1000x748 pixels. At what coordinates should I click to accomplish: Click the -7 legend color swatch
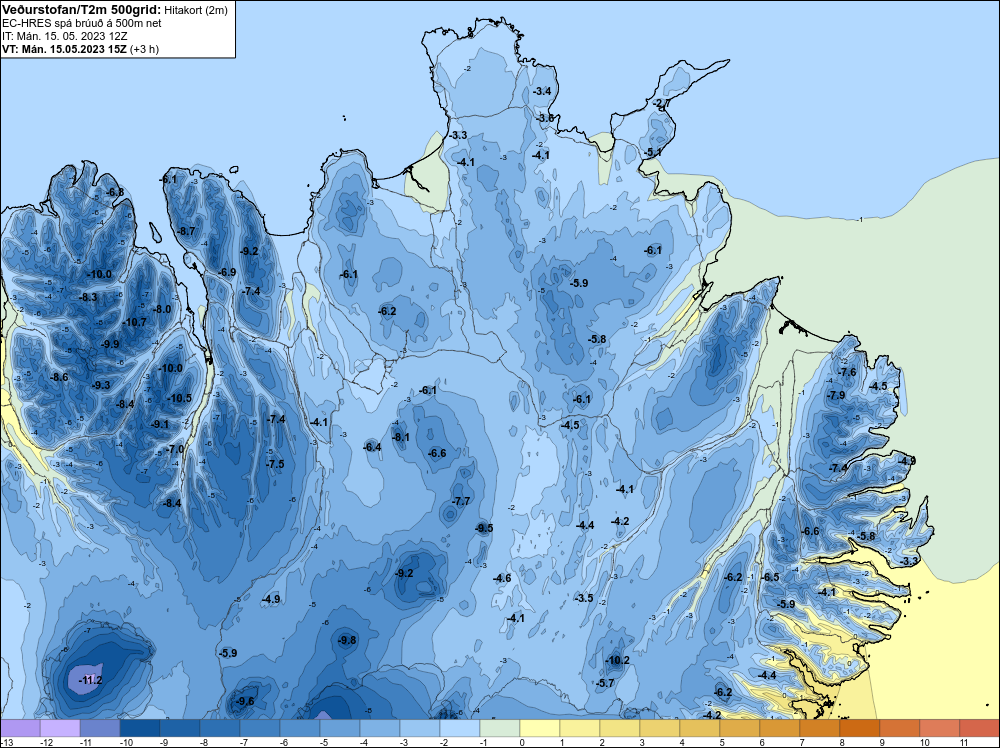260,729
